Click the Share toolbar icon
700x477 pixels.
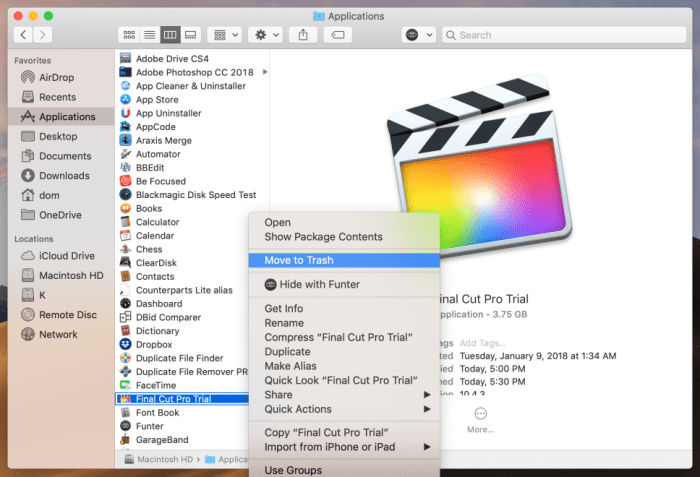tap(302, 34)
